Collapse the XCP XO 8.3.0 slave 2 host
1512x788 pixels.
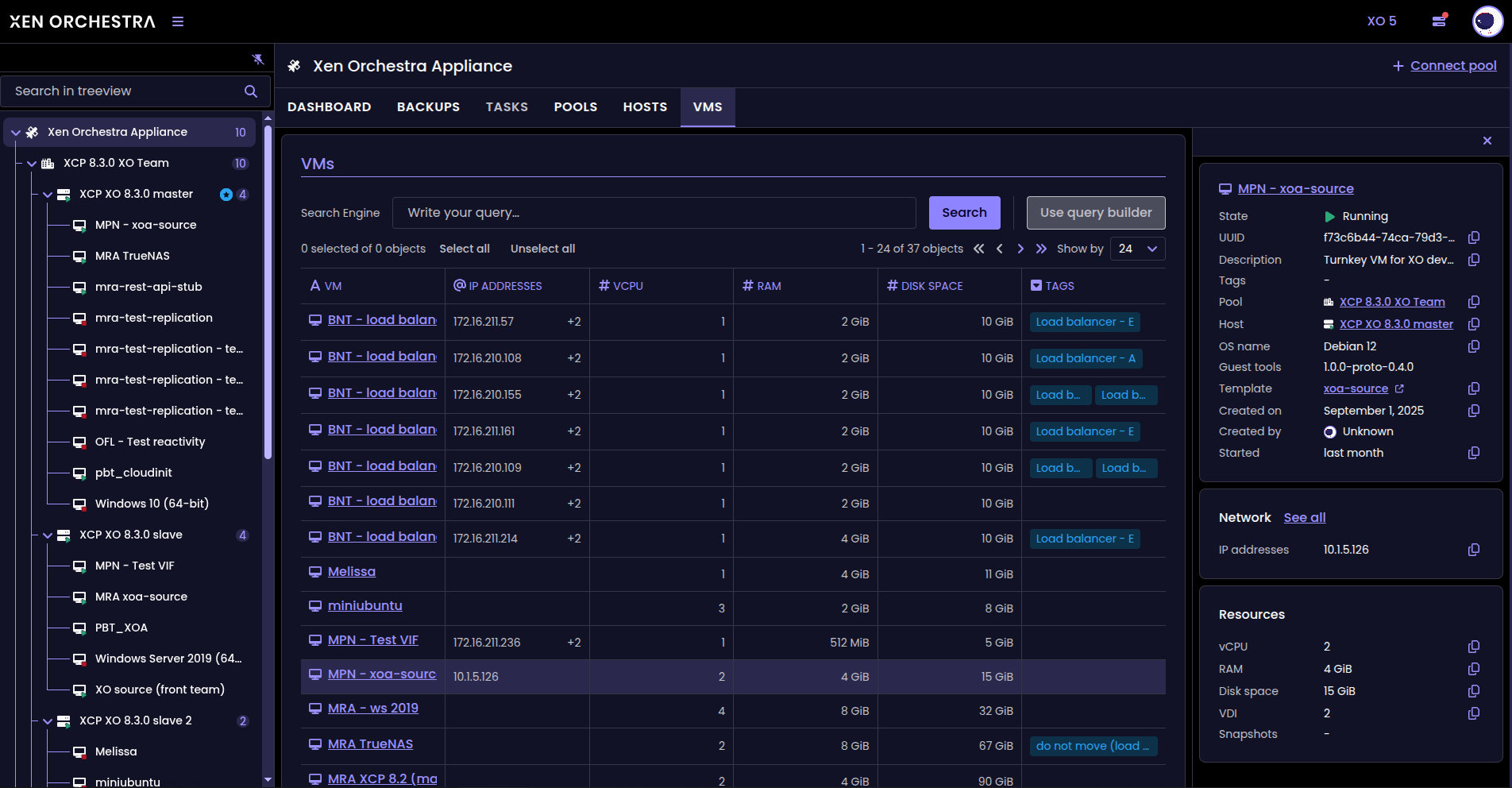pos(48,721)
